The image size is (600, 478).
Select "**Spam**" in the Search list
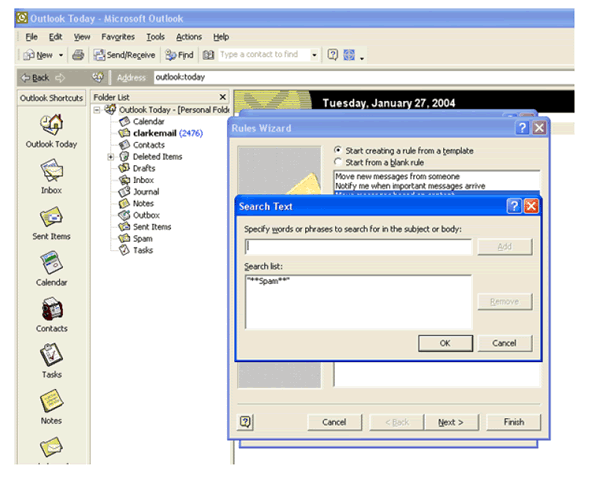[x=268, y=281]
